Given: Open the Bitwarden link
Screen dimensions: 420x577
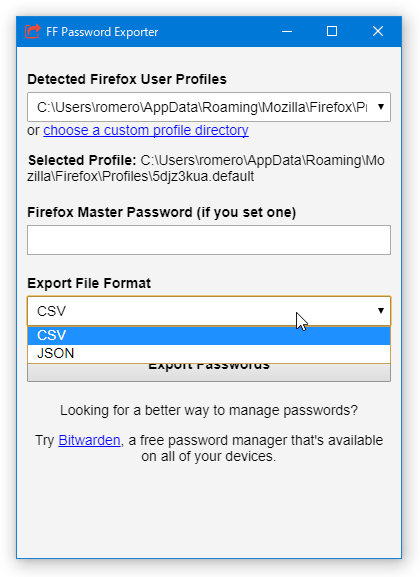Looking at the screenshot, I should pyautogui.click(x=89, y=440).
